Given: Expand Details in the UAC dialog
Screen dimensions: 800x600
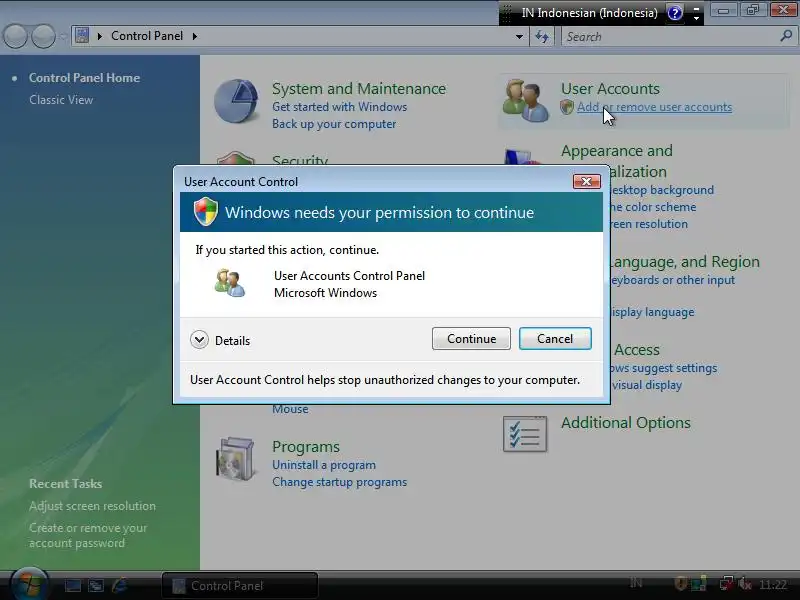Looking at the screenshot, I should pyautogui.click(x=220, y=340).
